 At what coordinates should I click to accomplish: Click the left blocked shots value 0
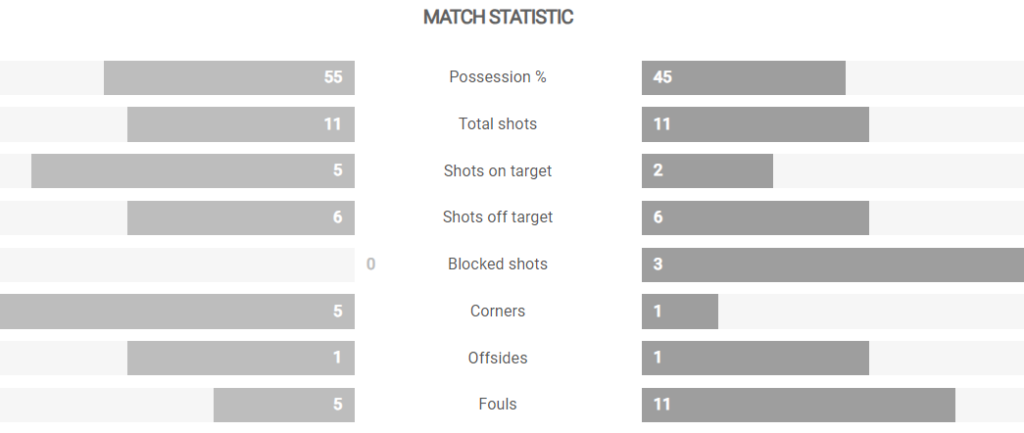pyautogui.click(x=371, y=265)
